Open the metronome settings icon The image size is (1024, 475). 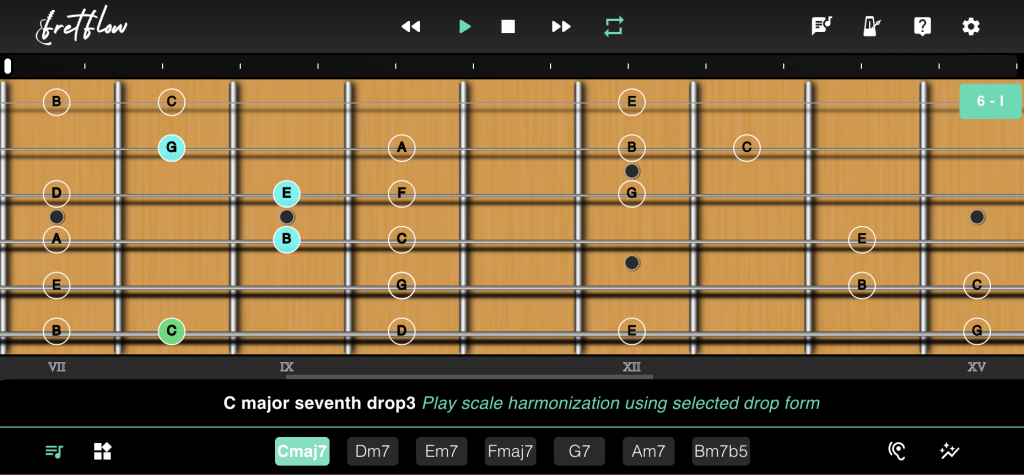[871, 26]
